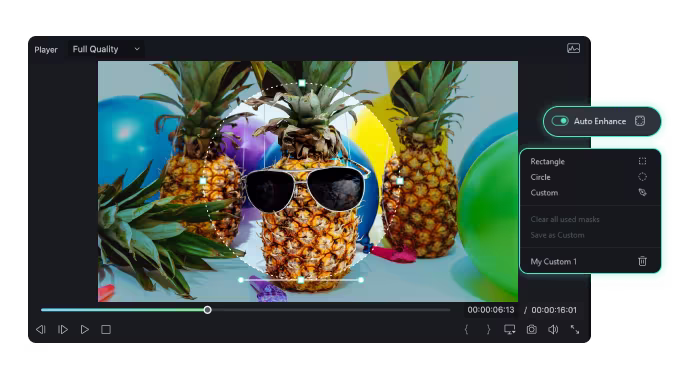690x390 pixels.
Task: Click the dashed circle mask icon
Action: pos(642,177)
